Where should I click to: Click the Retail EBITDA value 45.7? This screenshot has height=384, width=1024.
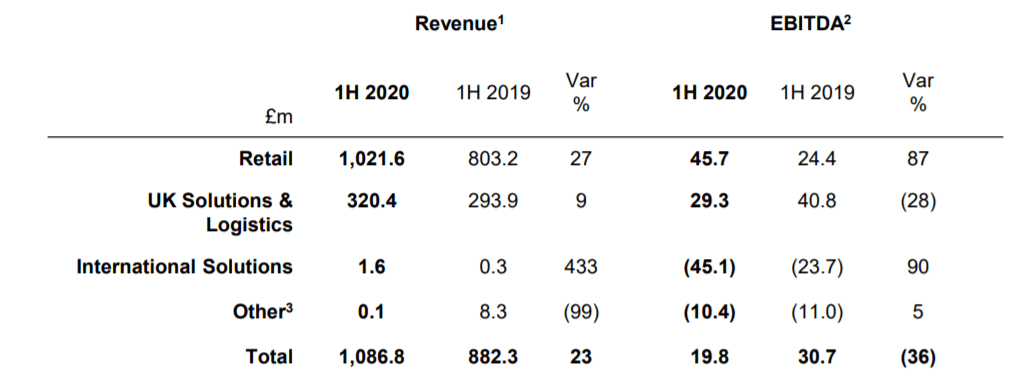click(x=710, y=159)
